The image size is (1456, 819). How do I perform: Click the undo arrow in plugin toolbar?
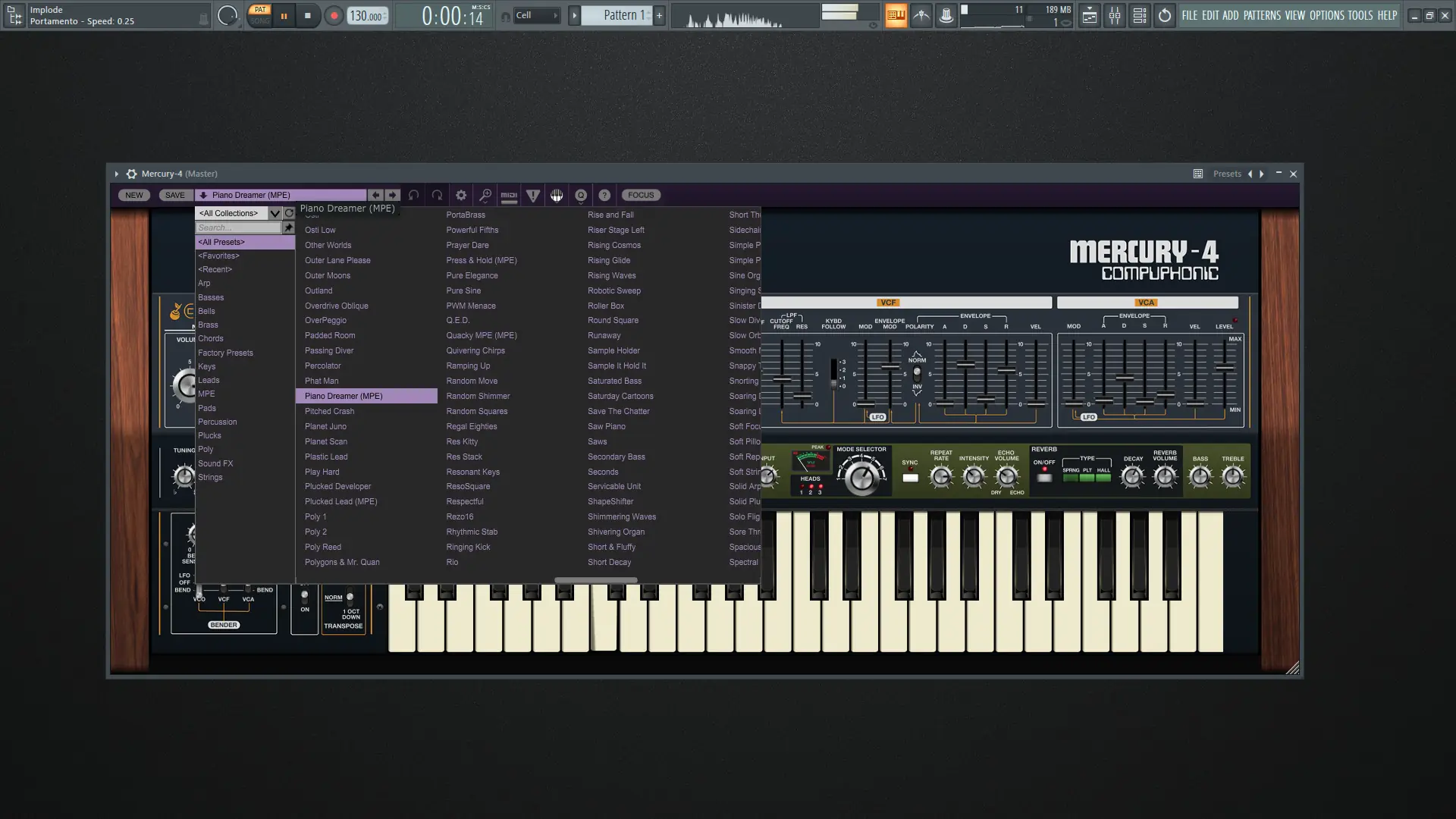(x=413, y=196)
